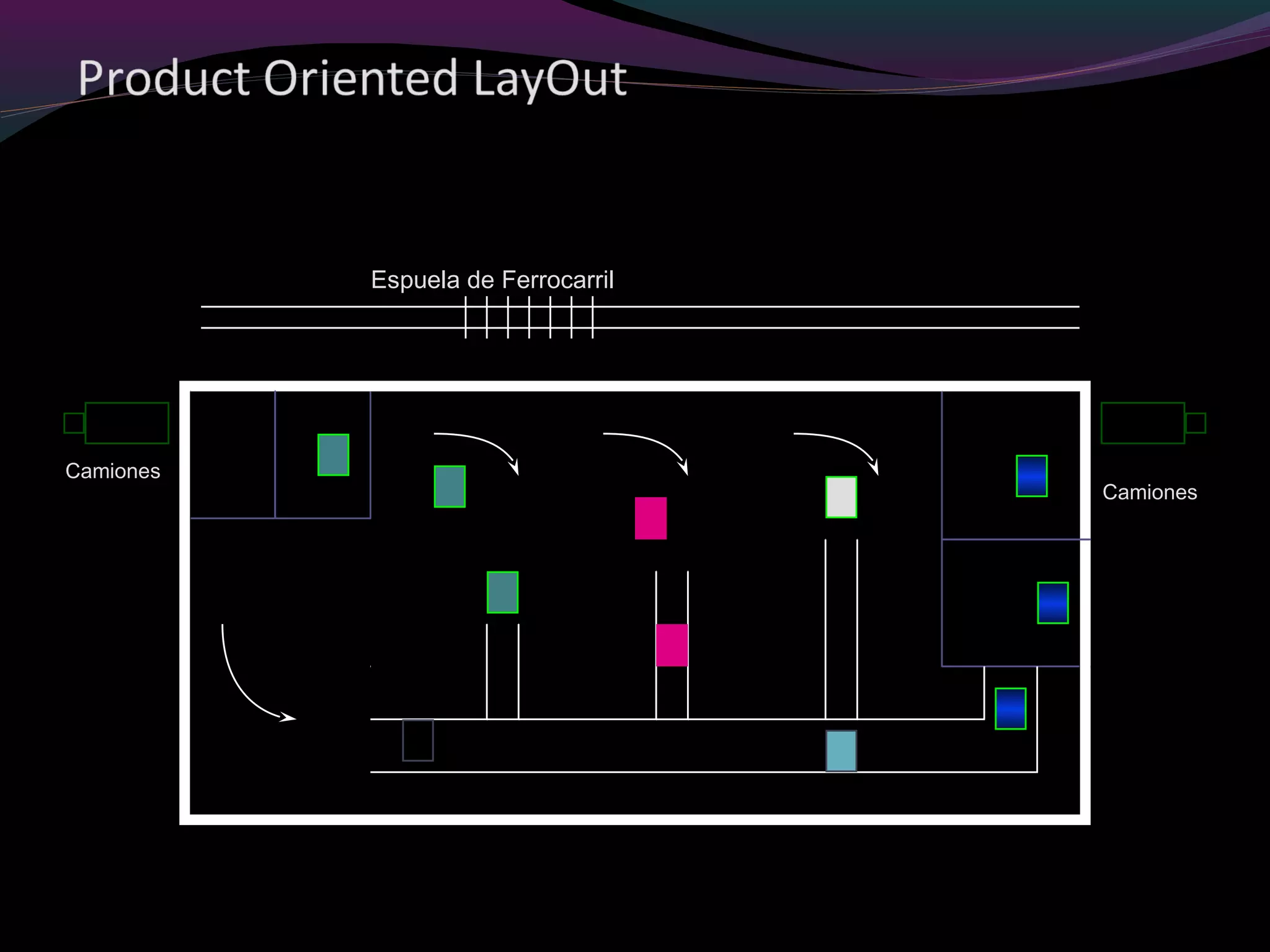Select the lower magenta rectangle between lines
This screenshot has height=952, width=1270.
point(672,645)
